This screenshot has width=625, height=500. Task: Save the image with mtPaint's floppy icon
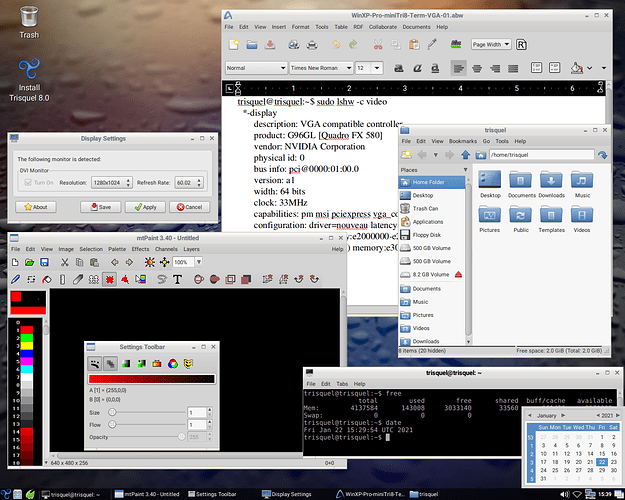(x=44, y=262)
